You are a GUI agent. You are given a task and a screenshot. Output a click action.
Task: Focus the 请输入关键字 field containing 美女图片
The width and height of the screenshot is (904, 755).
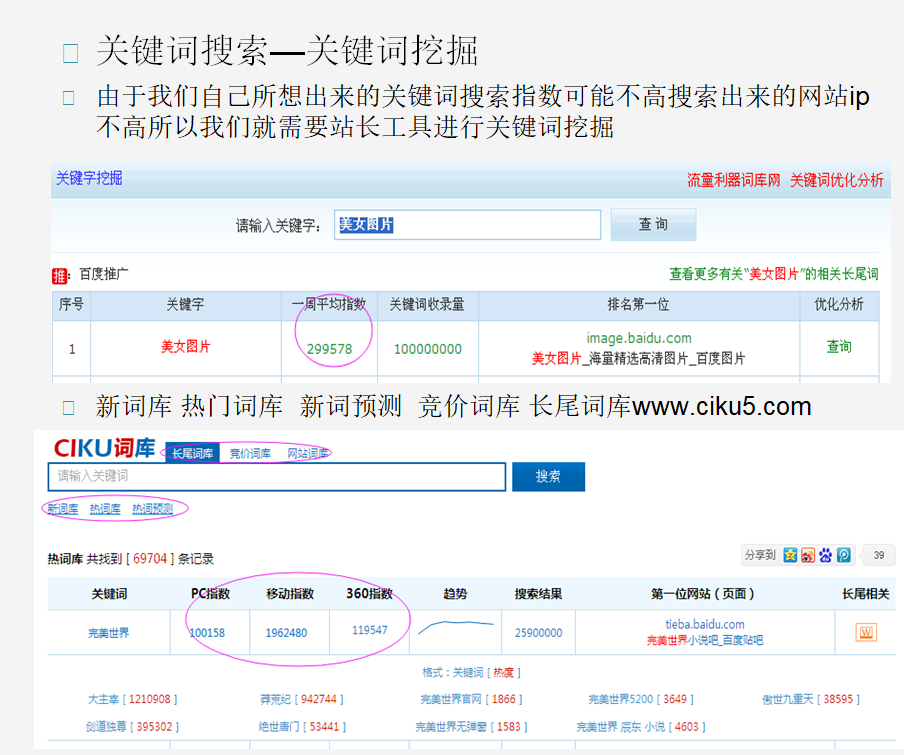pos(468,224)
